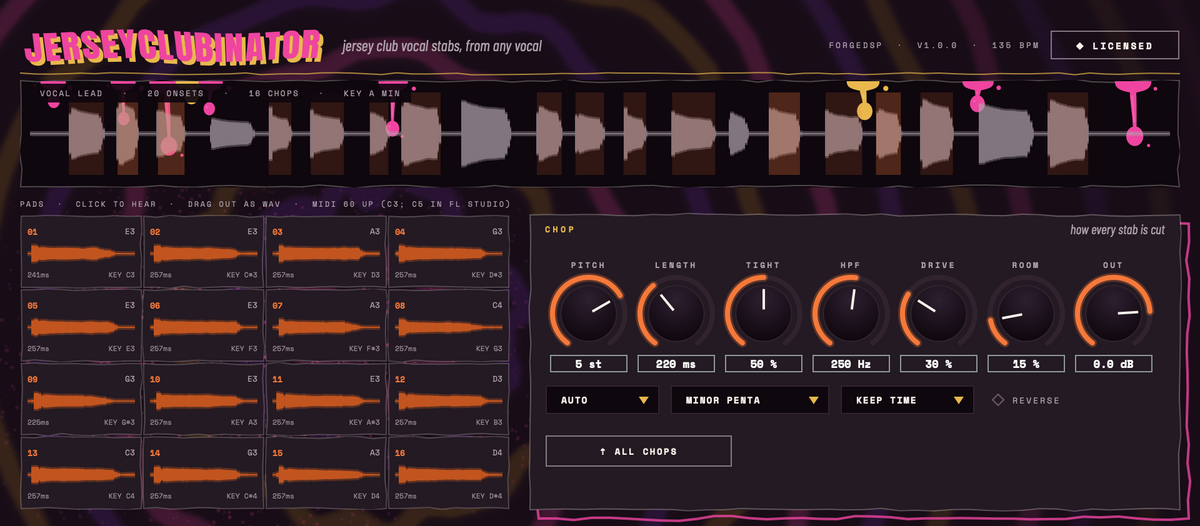Viewport: 1200px width, 526px height.
Task: Trigger pad 11 with KEY A#3
Action: pos(326,399)
